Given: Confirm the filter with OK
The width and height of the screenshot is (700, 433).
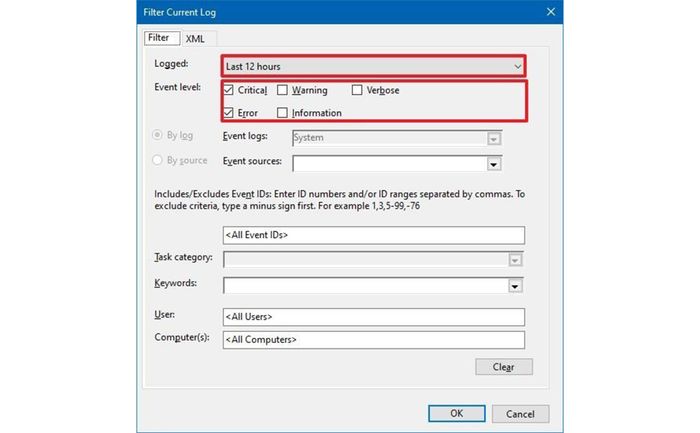Looking at the screenshot, I should (456, 413).
